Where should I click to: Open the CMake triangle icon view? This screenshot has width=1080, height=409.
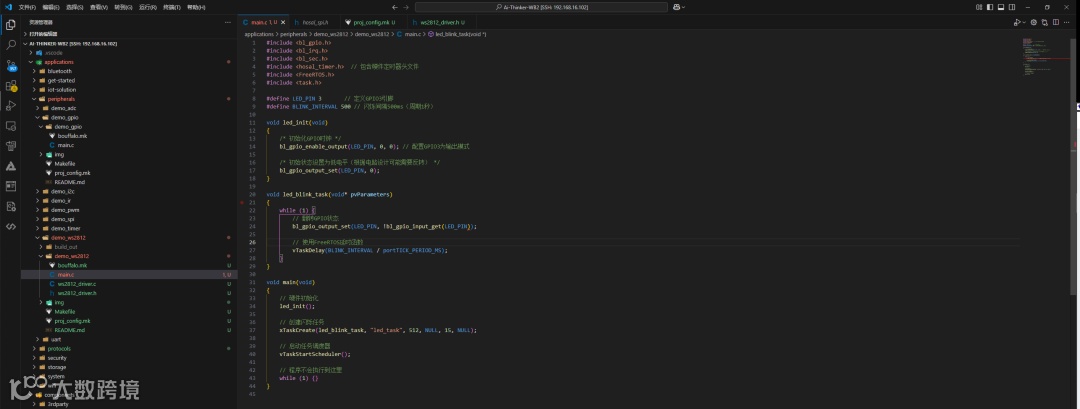click(x=10, y=166)
